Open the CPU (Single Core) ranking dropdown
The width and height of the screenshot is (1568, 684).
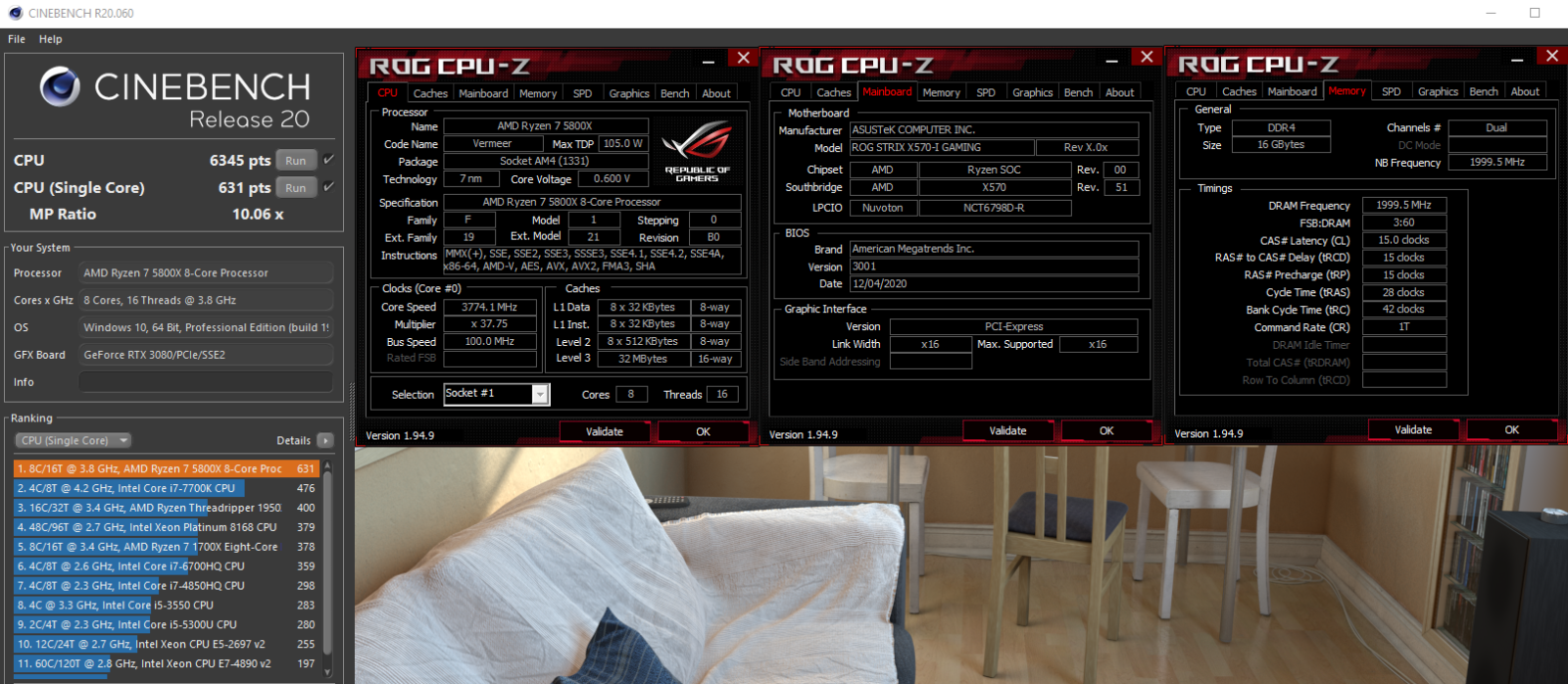coord(74,441)
